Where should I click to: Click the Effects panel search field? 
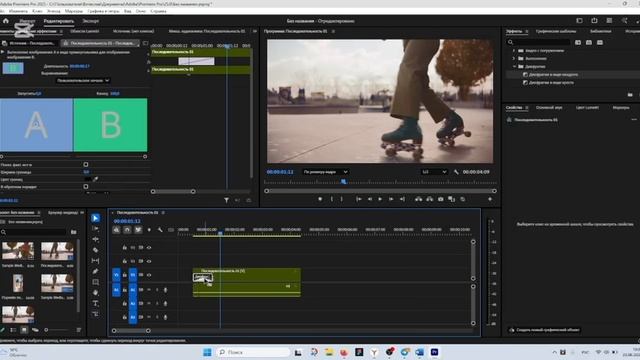538,42
